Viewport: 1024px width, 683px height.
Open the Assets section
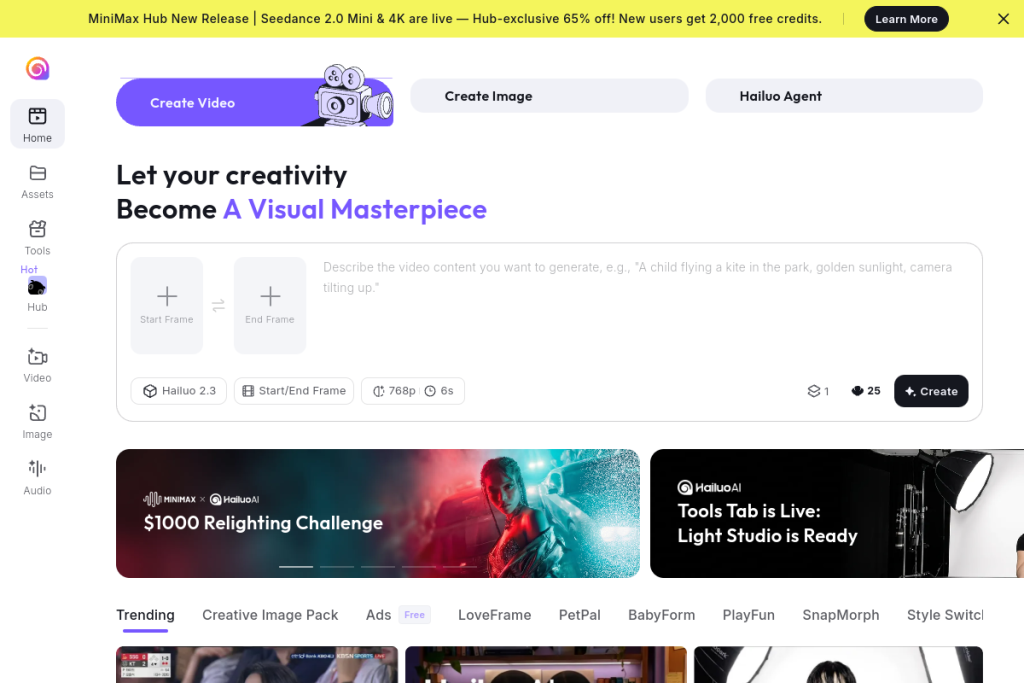coord(37,182)
